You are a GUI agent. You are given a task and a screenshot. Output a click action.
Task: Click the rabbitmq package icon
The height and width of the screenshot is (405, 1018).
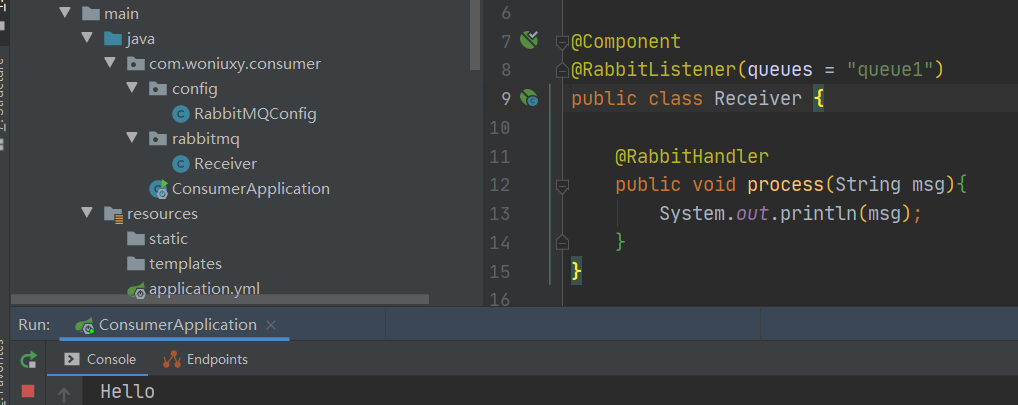coord(158,138)
